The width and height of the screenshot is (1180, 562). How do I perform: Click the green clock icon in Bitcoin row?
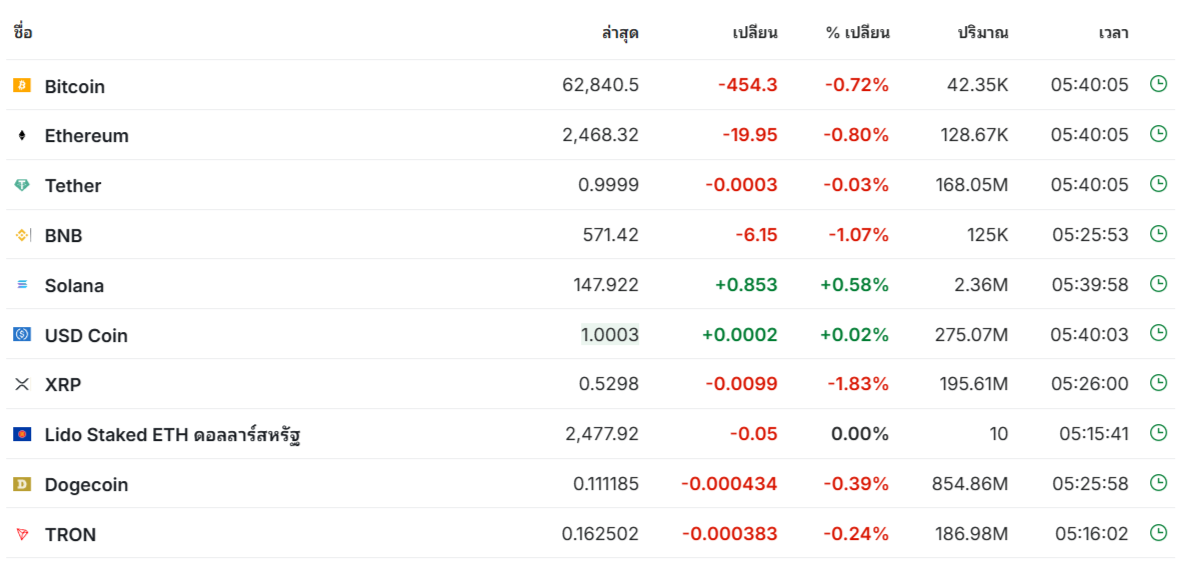point(1159,84)
